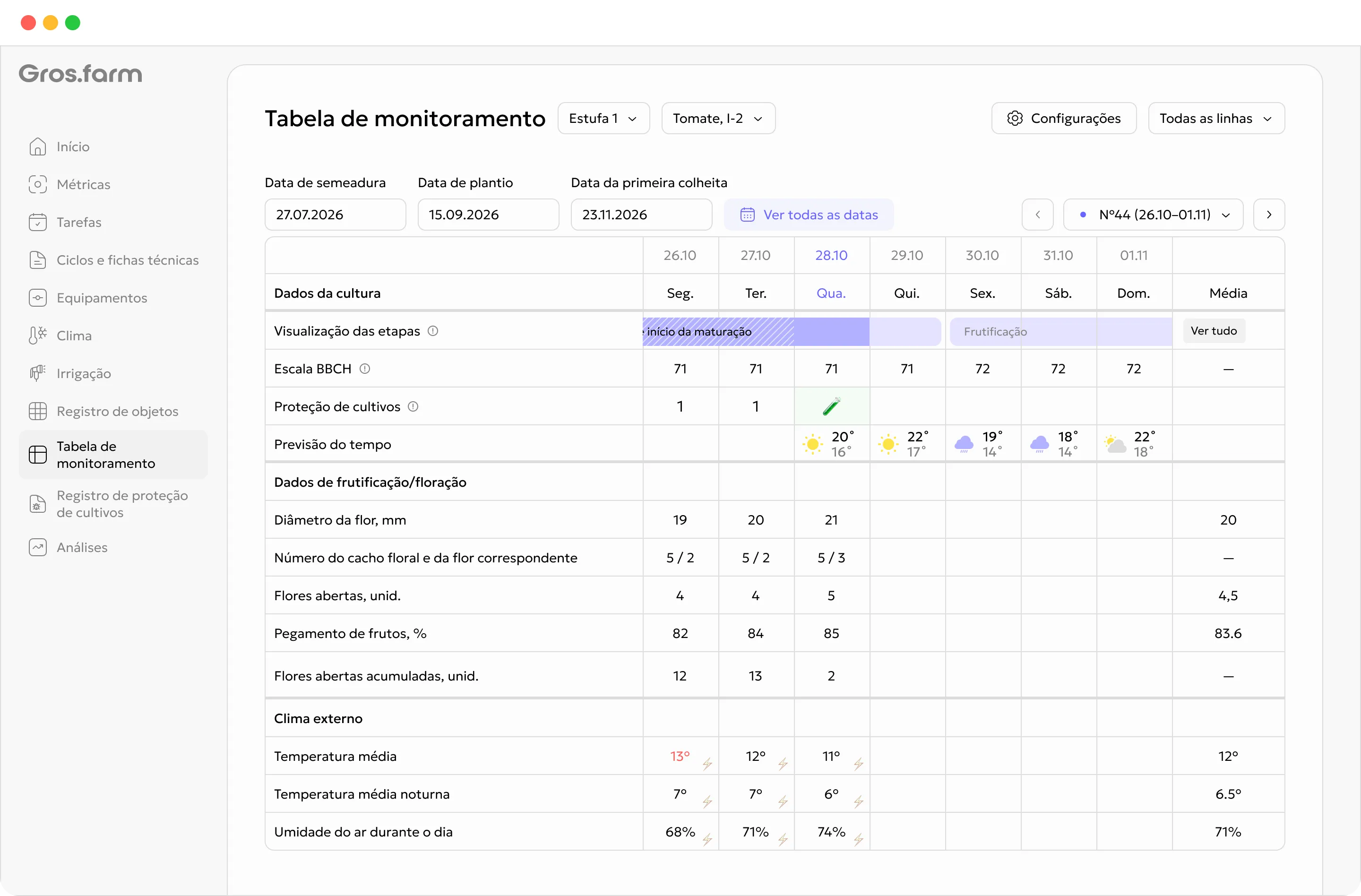Viewport: 1361px width, 896px height.
Task: Go to previous week with left chevron
Action: click(1037, 215)
